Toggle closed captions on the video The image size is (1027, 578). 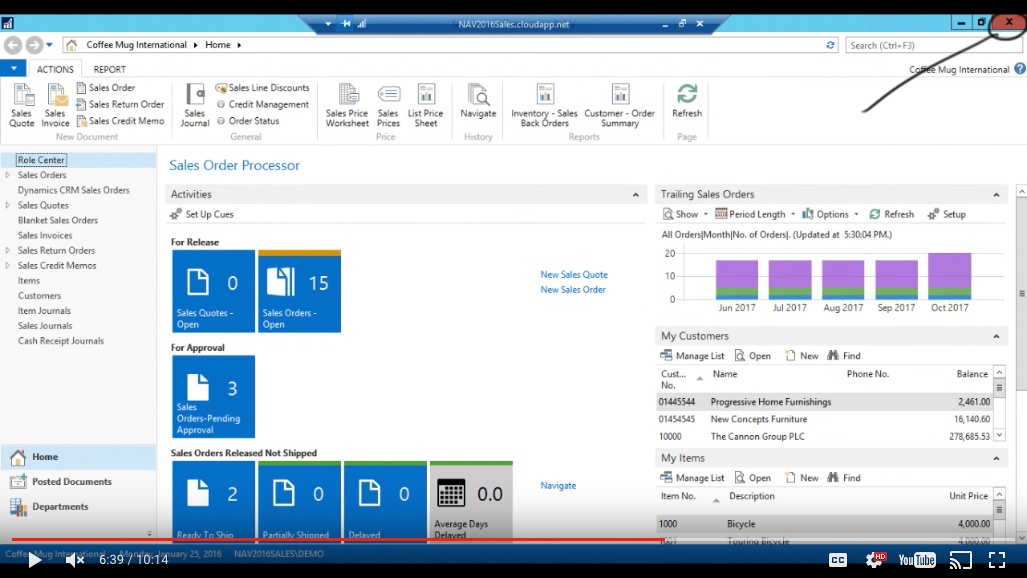point(838,560)
